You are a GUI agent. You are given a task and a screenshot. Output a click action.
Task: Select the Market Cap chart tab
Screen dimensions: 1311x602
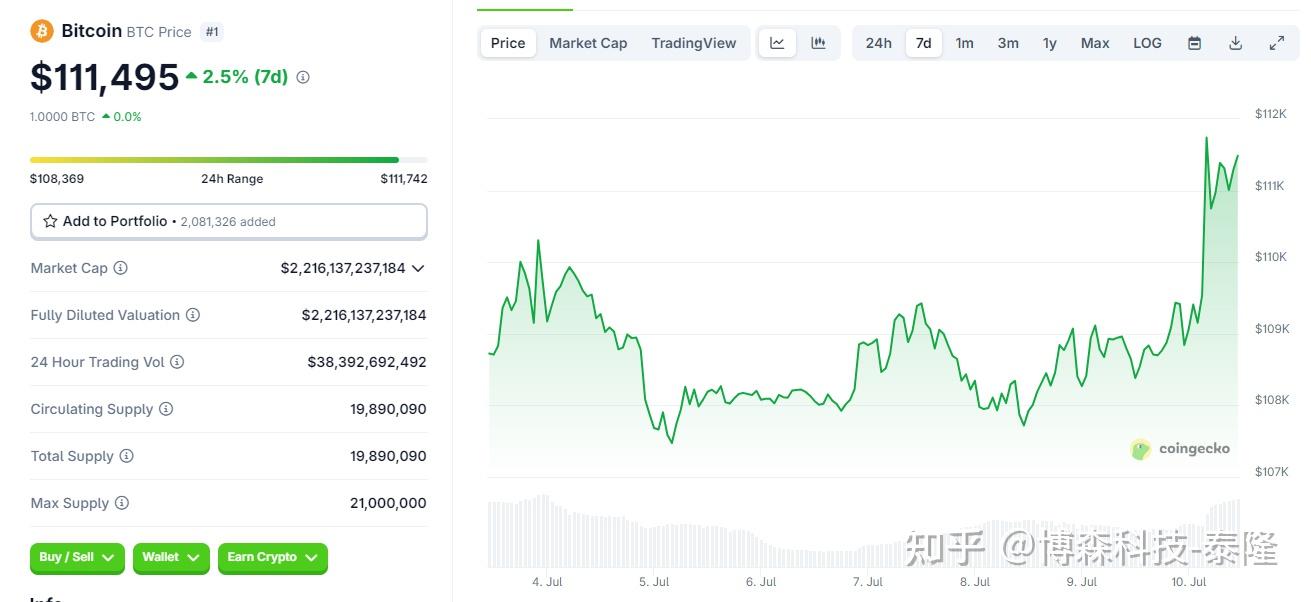pos(588,42)
